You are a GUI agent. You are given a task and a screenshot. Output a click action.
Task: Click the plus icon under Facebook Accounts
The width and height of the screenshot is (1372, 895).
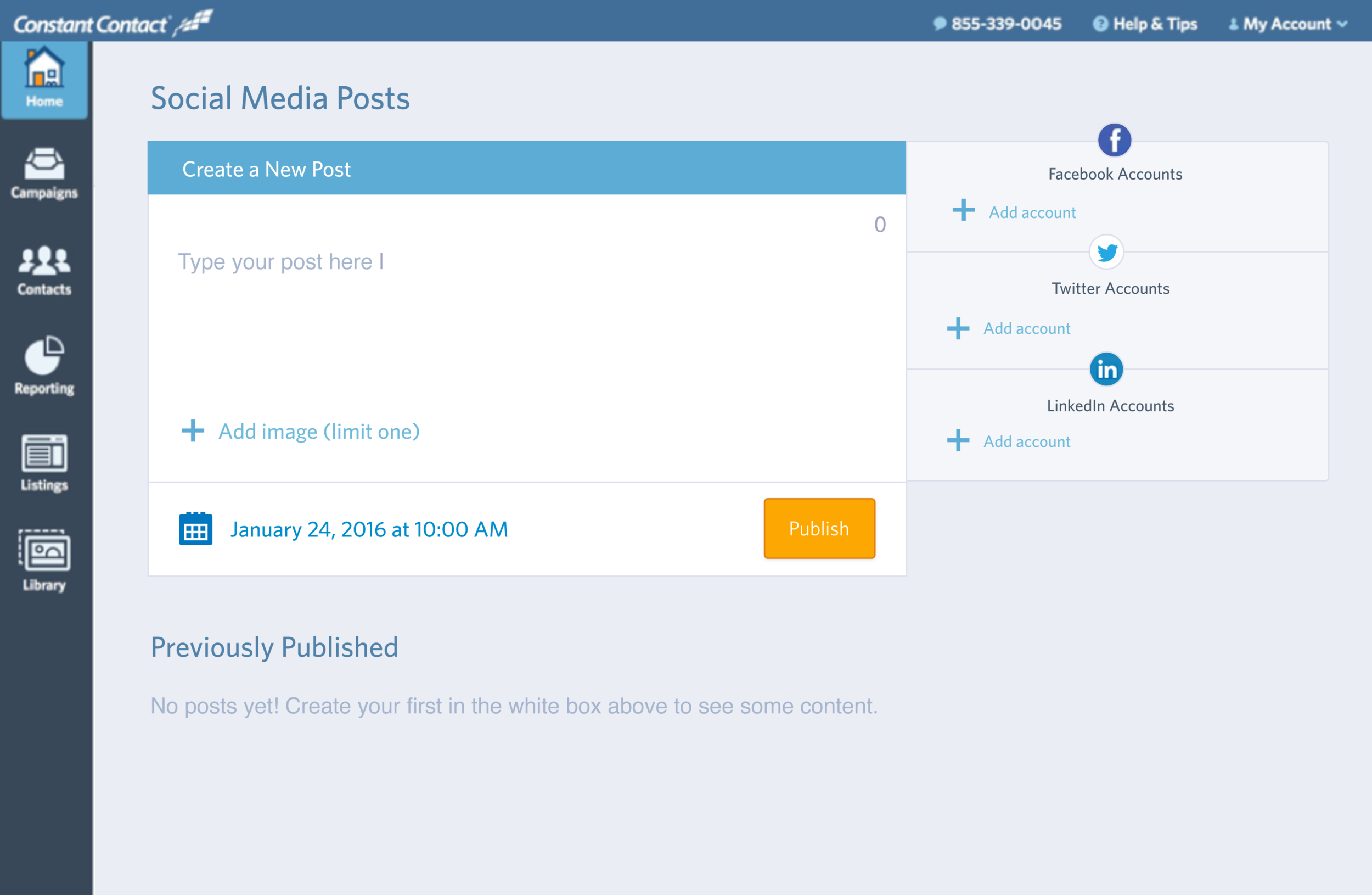pos(963,210)
